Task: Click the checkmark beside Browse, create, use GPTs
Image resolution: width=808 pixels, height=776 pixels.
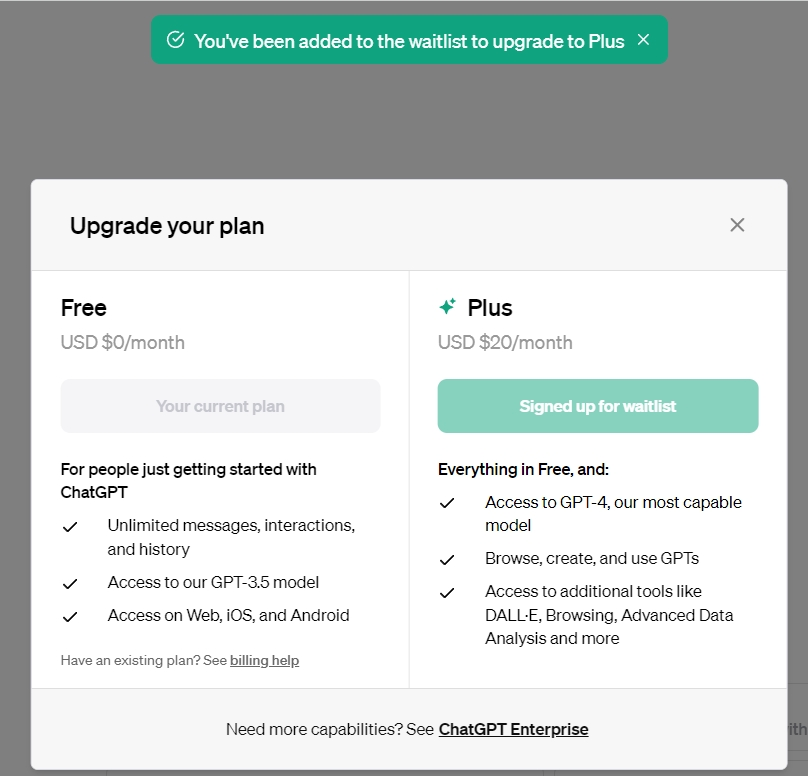Action: (447, 560)
